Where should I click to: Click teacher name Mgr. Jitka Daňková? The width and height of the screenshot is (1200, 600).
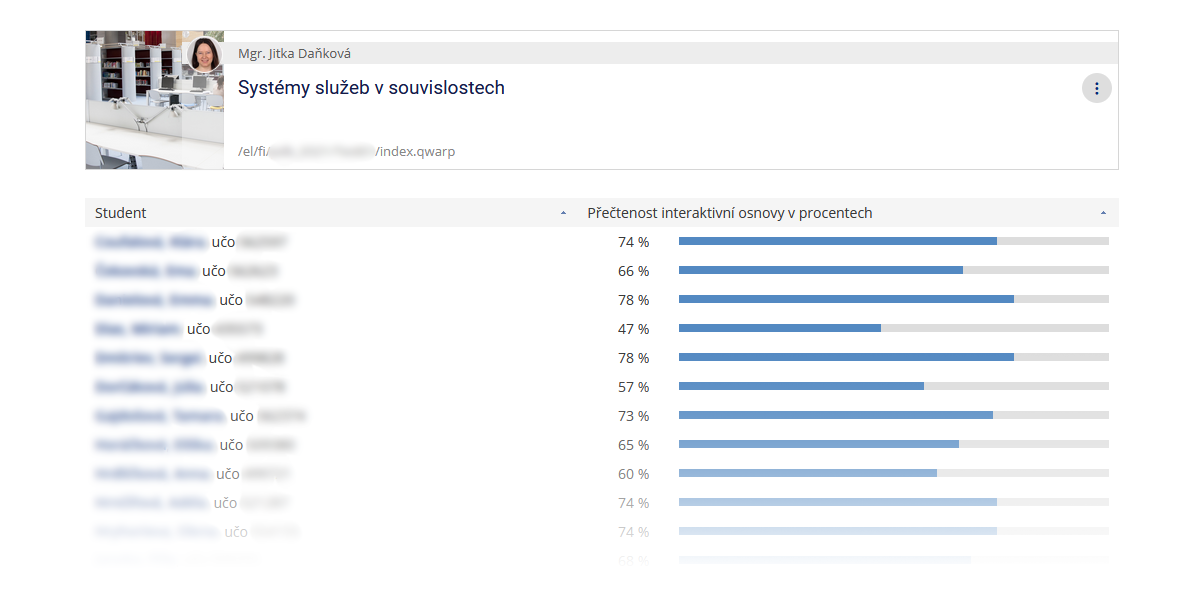294,54
